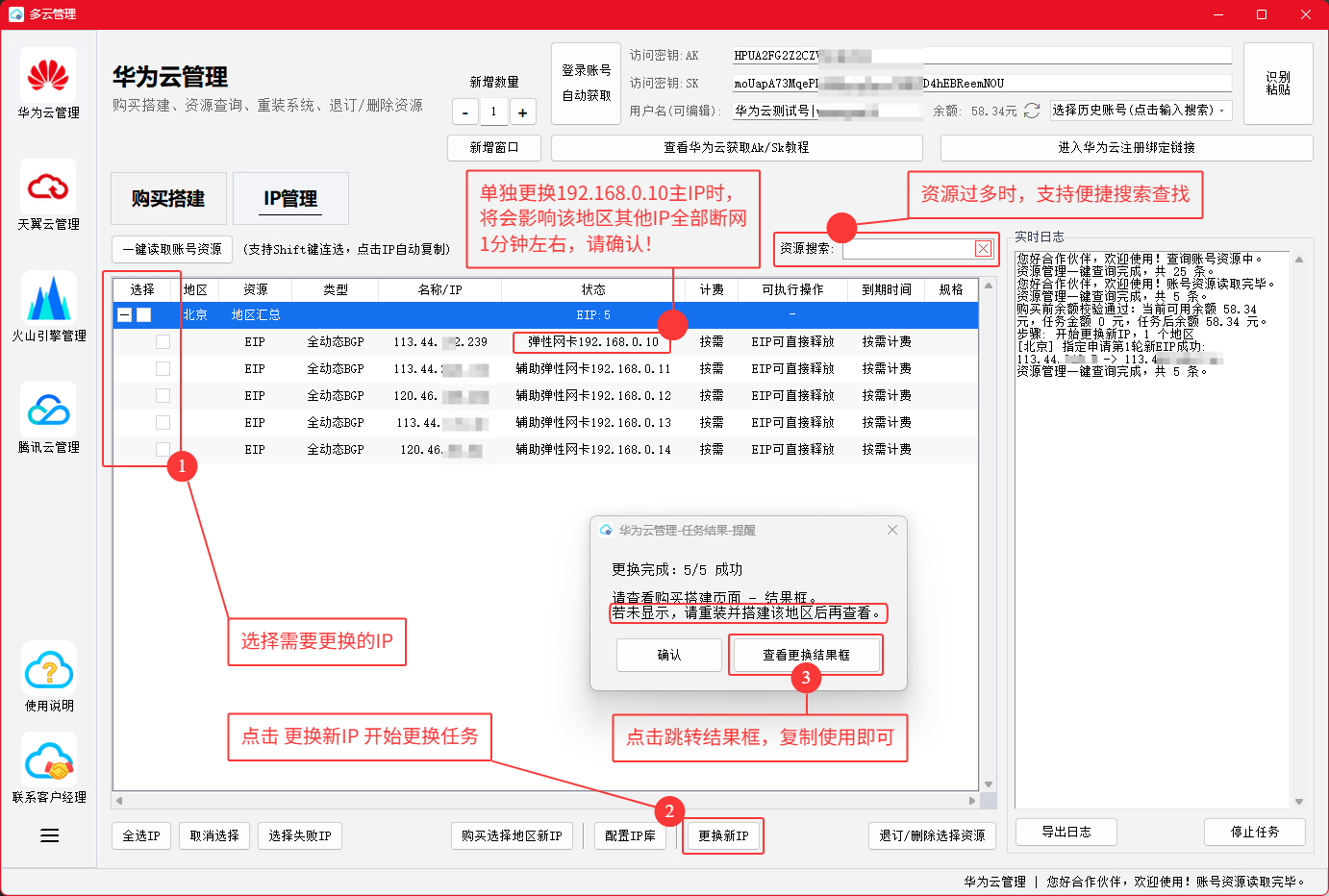Clear the 资源搜索 field with the X icon
This screenshot has height=896, width=1329.
(x=983, y=249)
